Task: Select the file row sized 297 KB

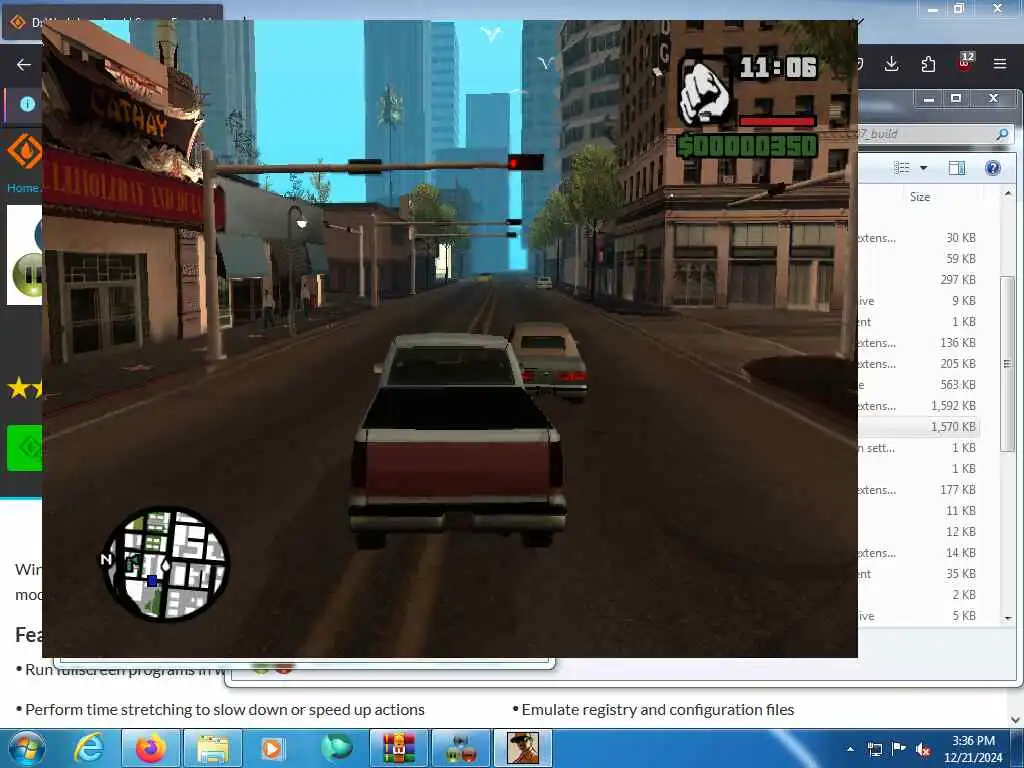Action: pos(918,280)
